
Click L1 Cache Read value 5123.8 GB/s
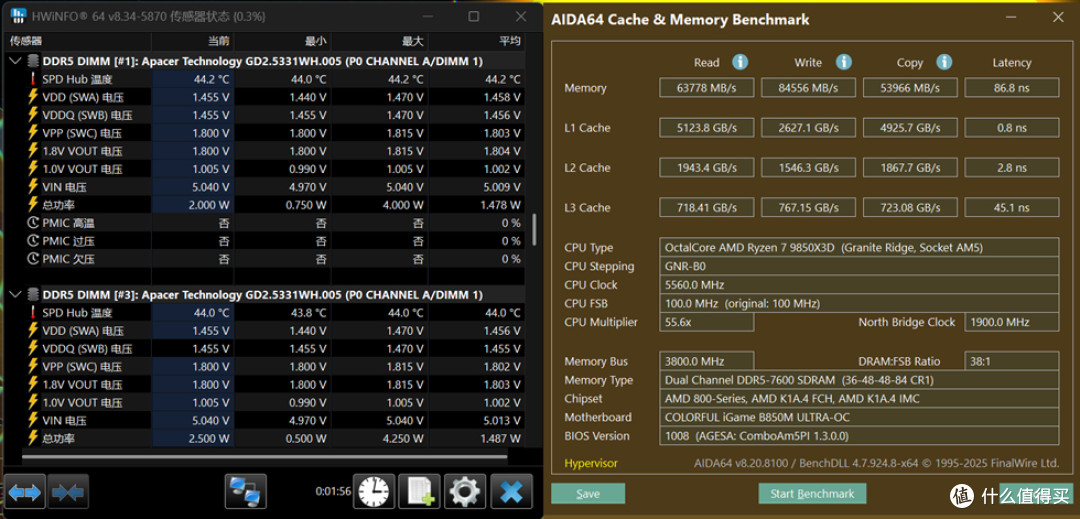click(707, 127)
